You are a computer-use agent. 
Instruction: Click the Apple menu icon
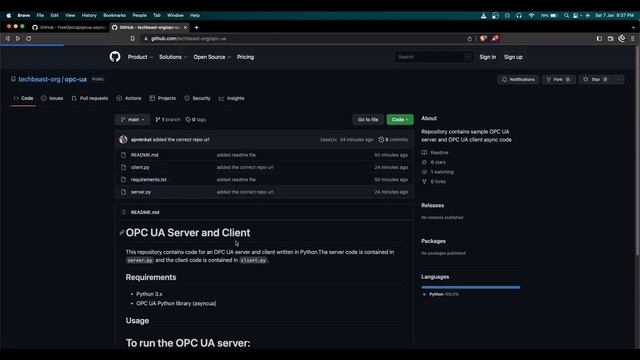click(9, 16)
